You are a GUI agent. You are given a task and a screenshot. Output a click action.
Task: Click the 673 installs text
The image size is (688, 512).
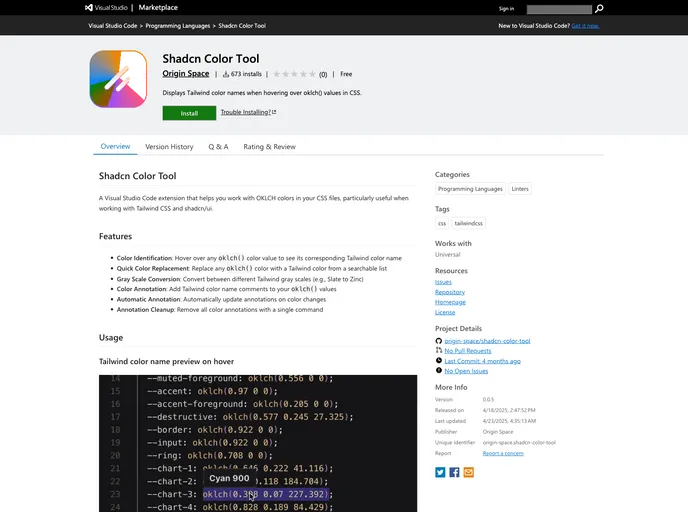click(246, 74)
